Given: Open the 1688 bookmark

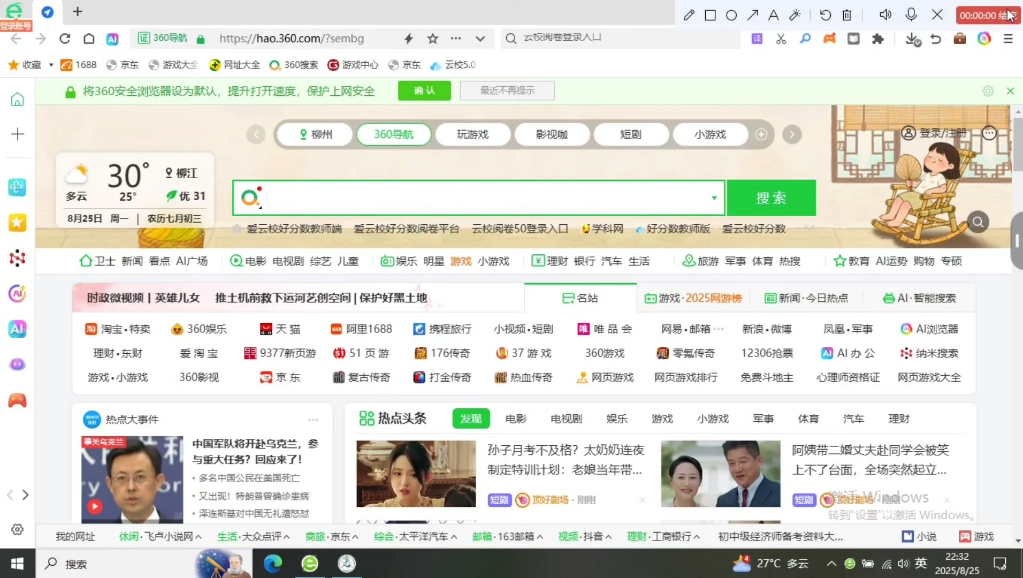Looking at the screenshot, I should [x=78, y=65].
